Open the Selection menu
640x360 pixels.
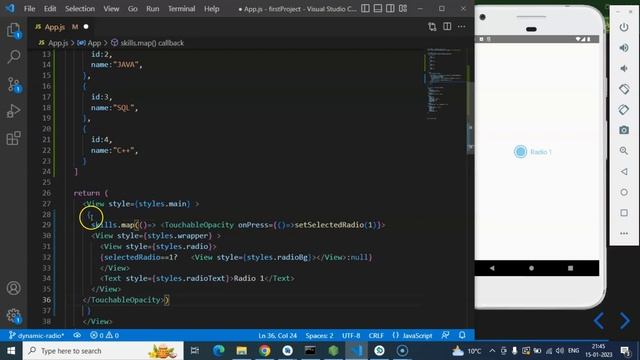(x=80, y=9)
